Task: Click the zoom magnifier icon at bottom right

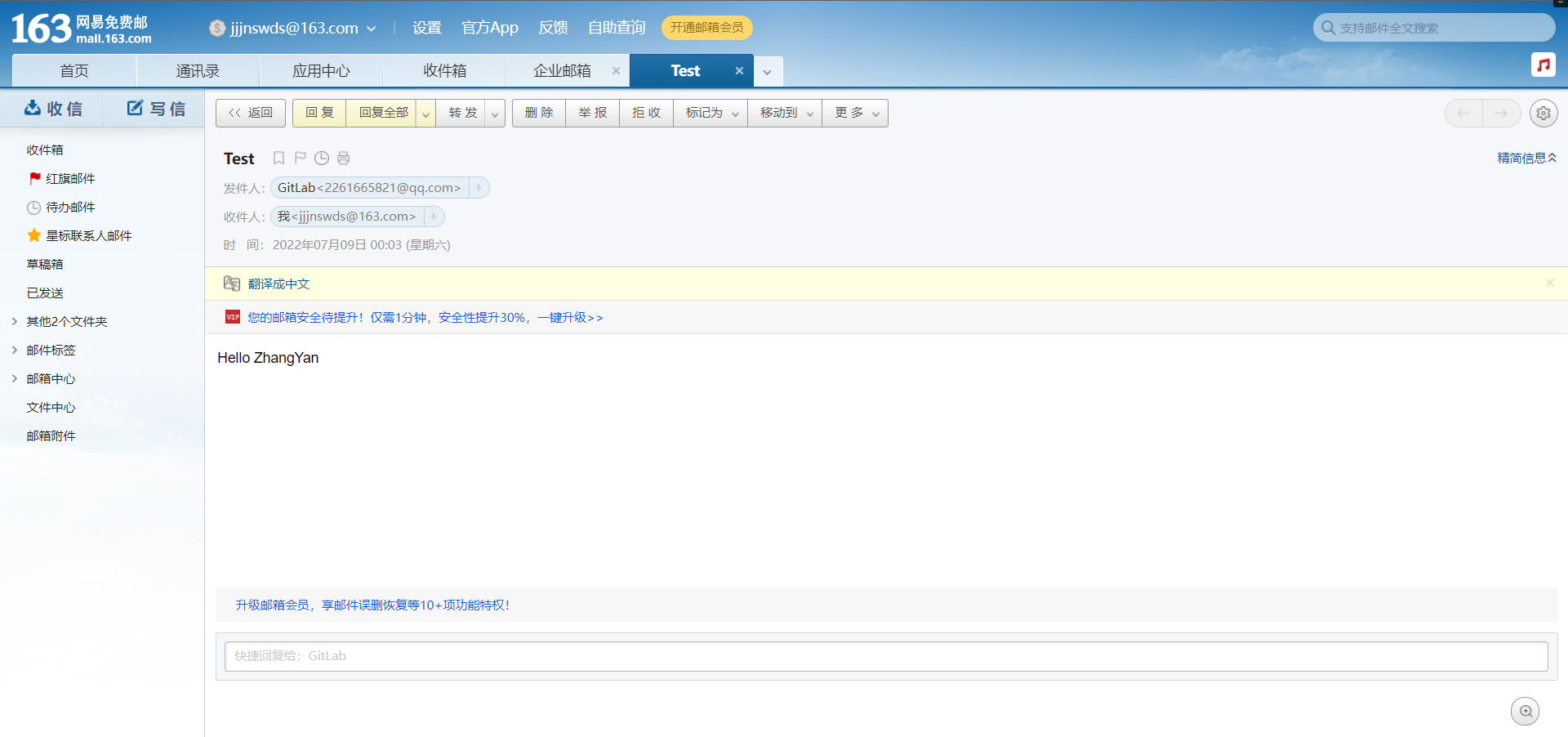Action: click(1525, 711)
